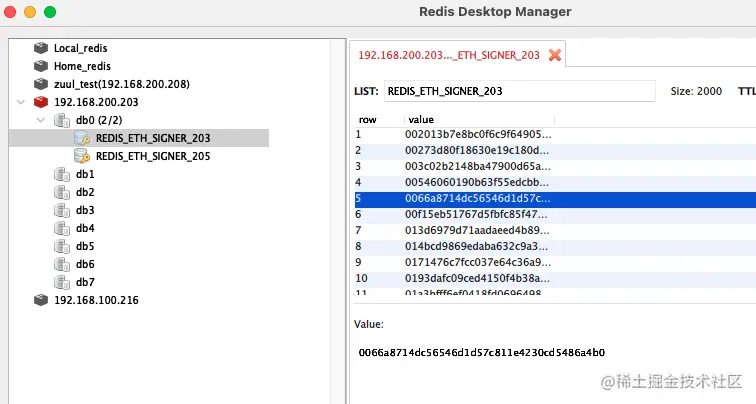
Task: Collapse the db0 (2/2) database
Action: coord(41,120)
